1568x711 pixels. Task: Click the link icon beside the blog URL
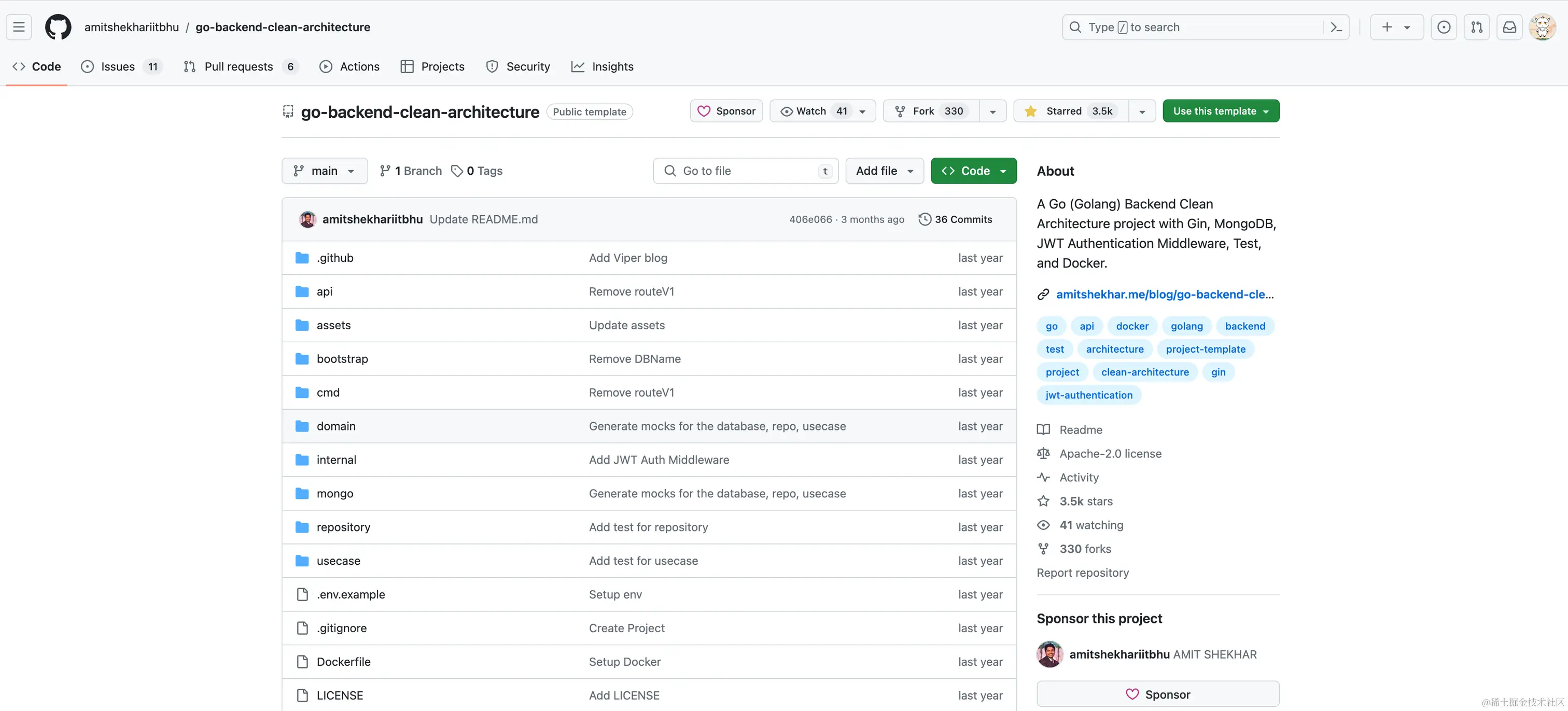point(1043,295)
